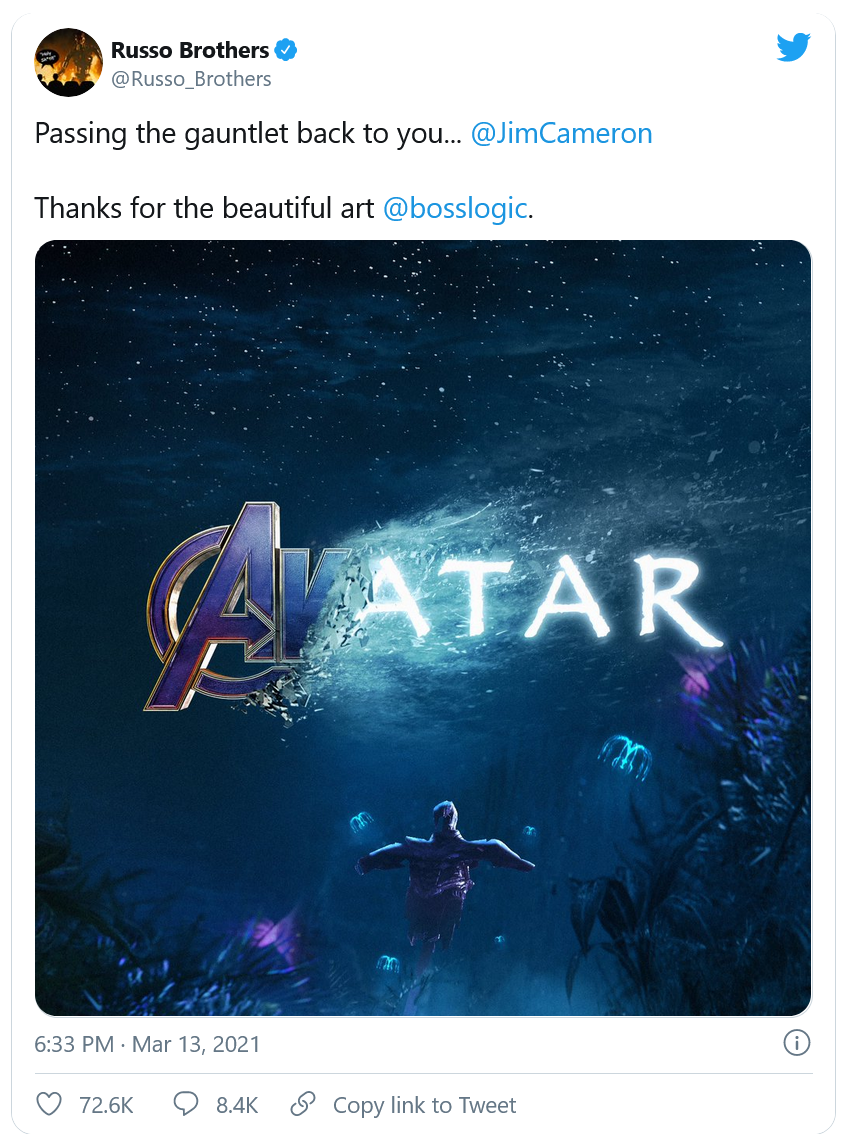Click the 6:33 PM Mar 13, 2021 timestamp
This screenshot has width=844, height=1144.
coord(147,1045)
